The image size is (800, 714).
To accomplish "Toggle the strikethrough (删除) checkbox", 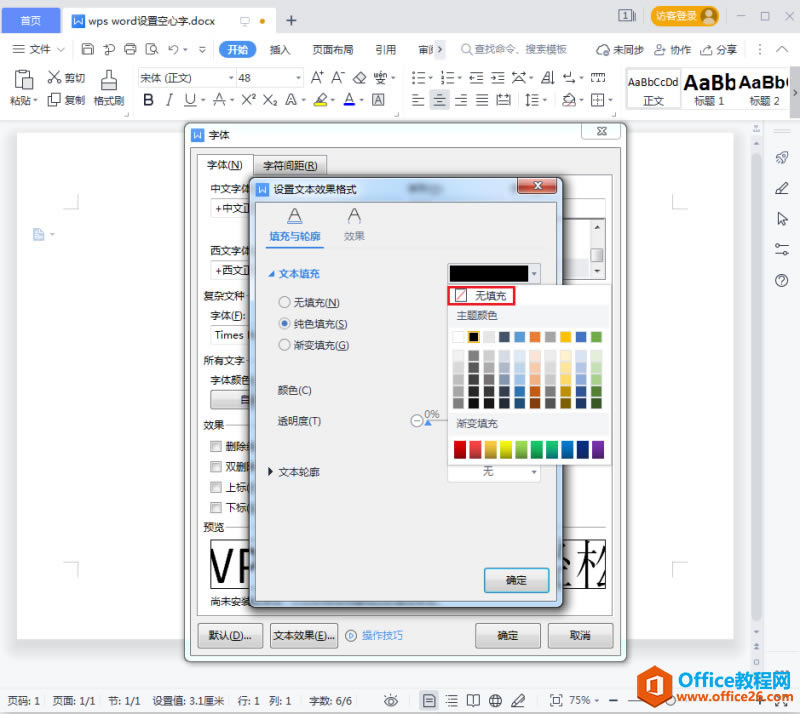I will [216, 447].
